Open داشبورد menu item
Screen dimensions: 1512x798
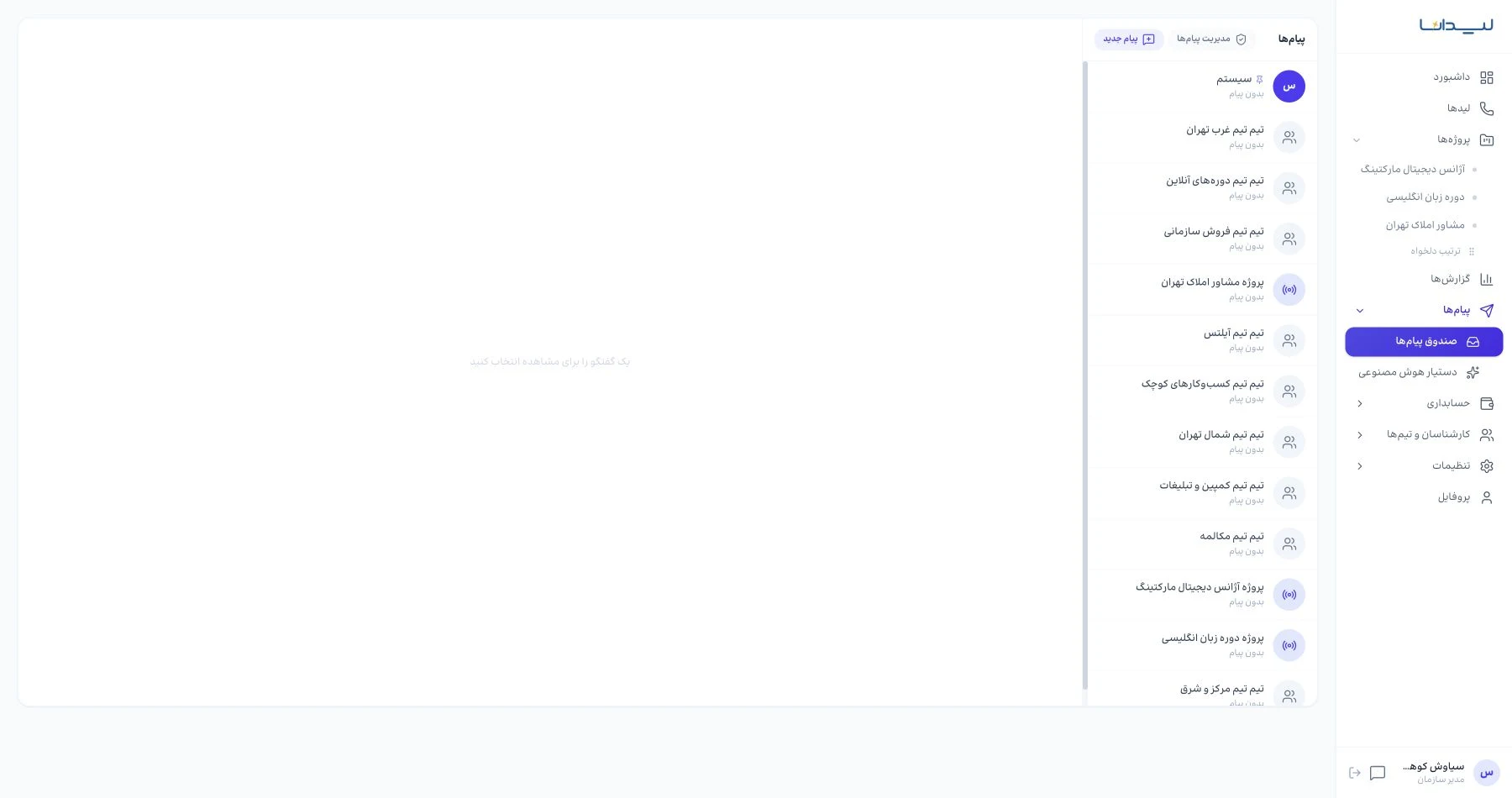pos(1424,77)
